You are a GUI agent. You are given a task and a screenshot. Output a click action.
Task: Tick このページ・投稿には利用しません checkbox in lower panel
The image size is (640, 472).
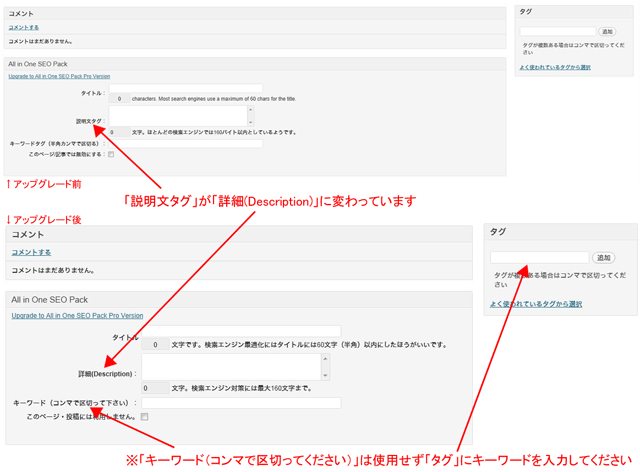[144, 417]
